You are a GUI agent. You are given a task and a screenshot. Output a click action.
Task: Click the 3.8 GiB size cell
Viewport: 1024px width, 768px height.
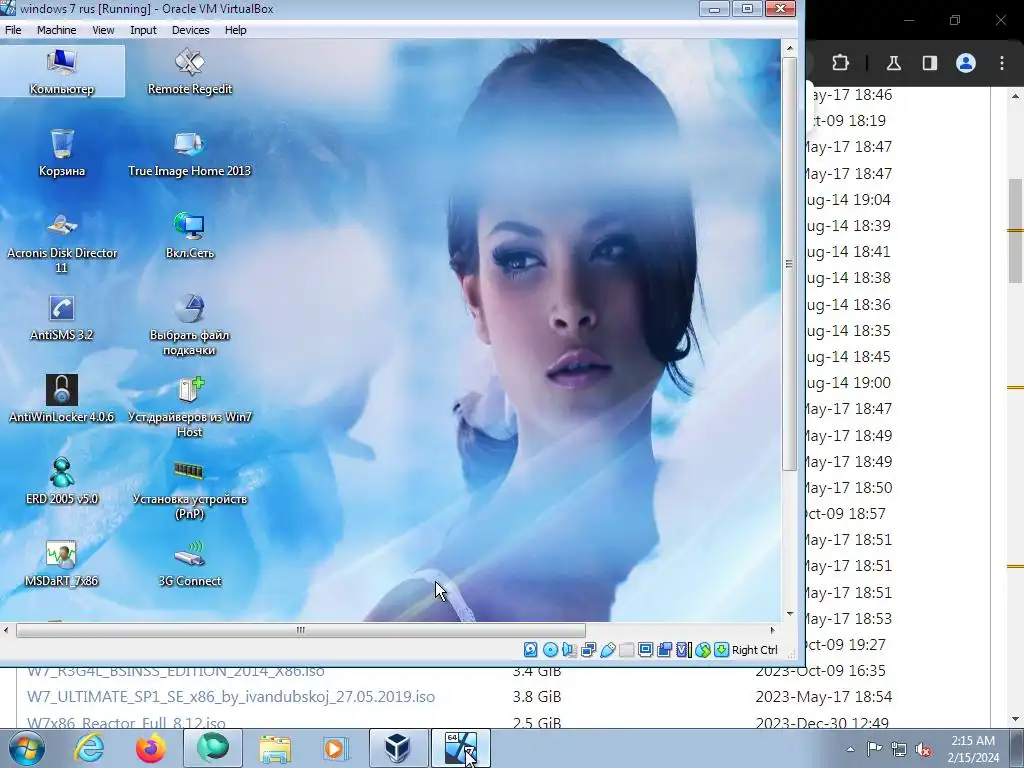point(536,697)
